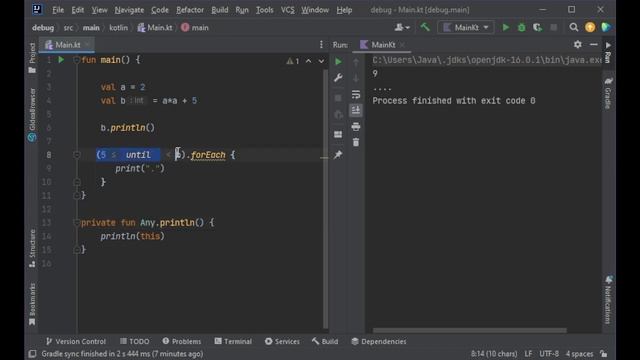Collapse the forEach lambda fold marker
This screenshot has width=640, height=360.
pyautogui.click(x=76, y=155)
